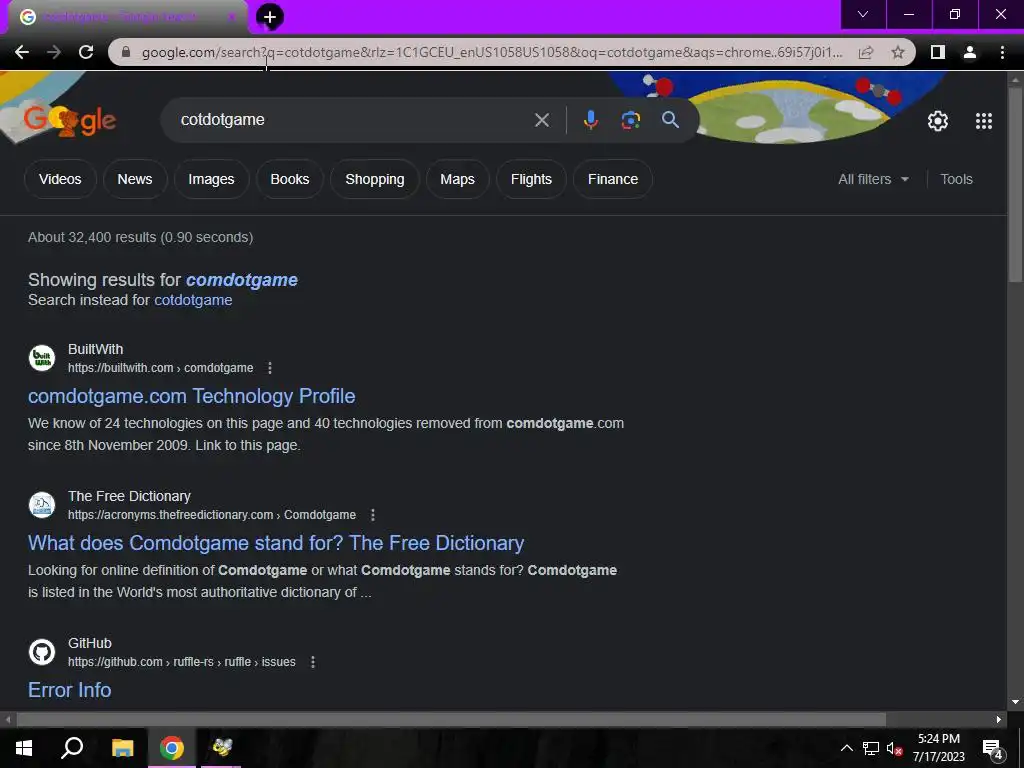Search instead for cotdotgame link

coord(193,300)
